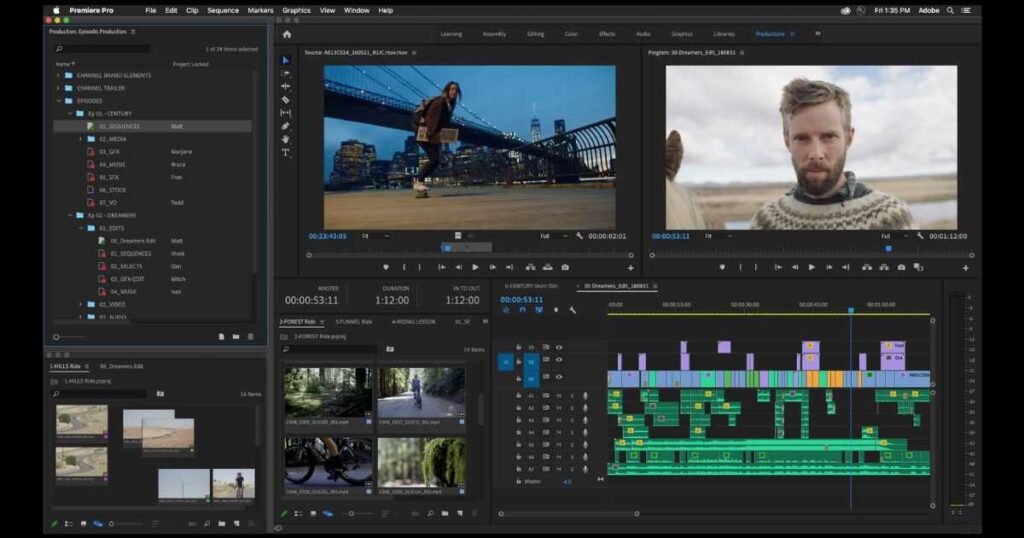Hide video track V3 with eye icon

pos(559,347)
